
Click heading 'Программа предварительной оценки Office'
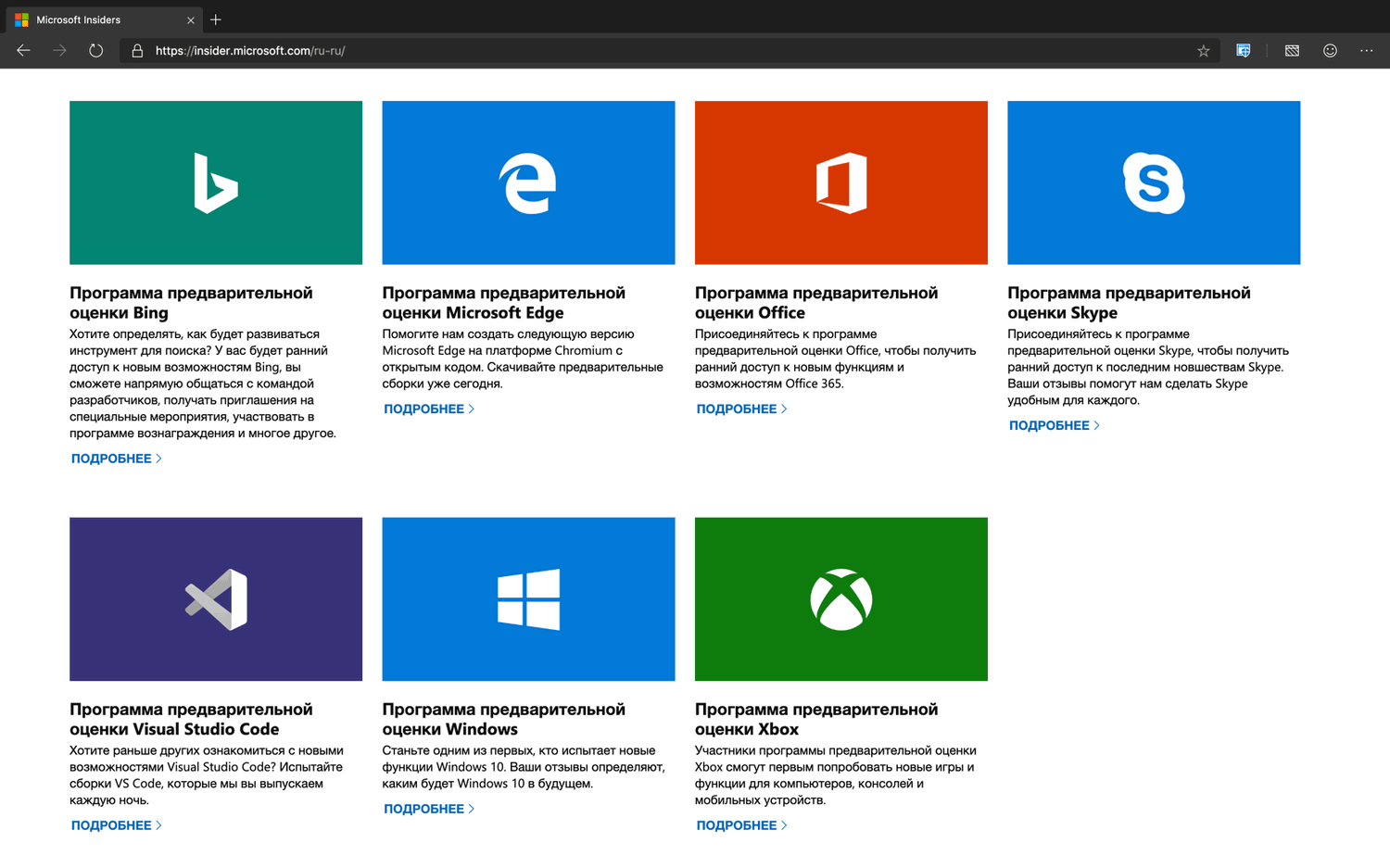(x=816, y=303)
